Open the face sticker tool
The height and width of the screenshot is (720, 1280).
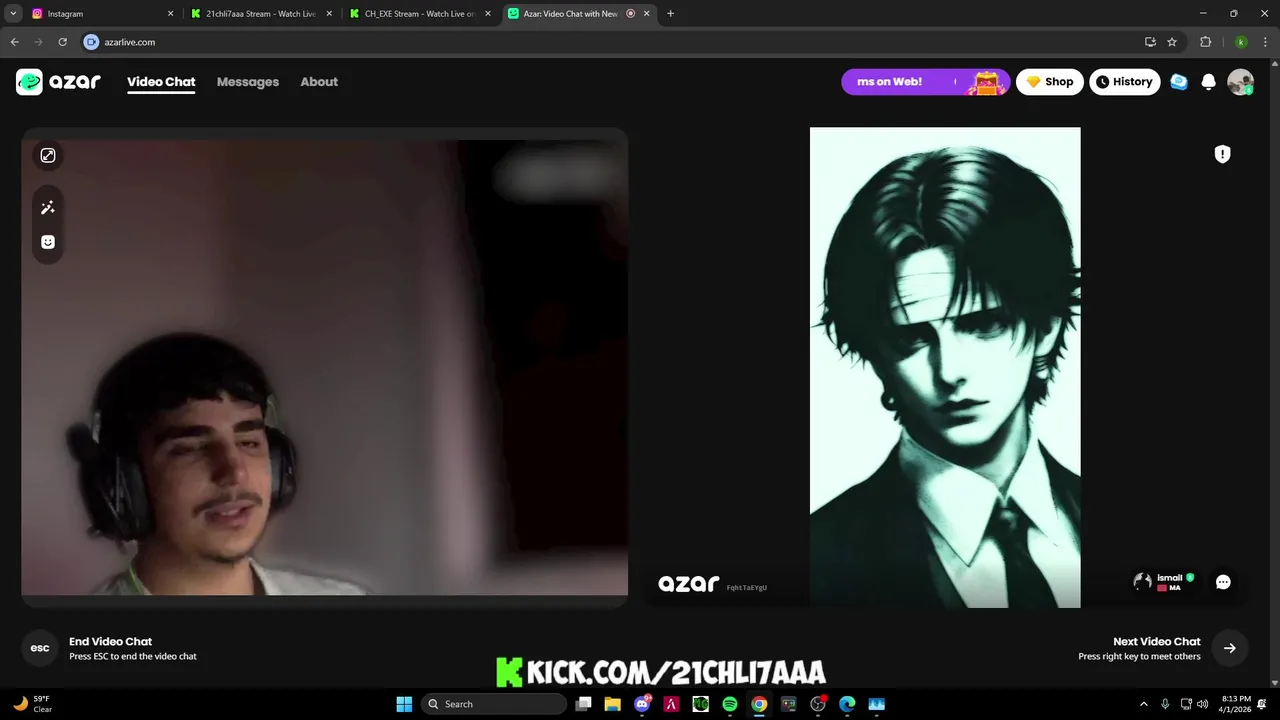click(48, 242)
